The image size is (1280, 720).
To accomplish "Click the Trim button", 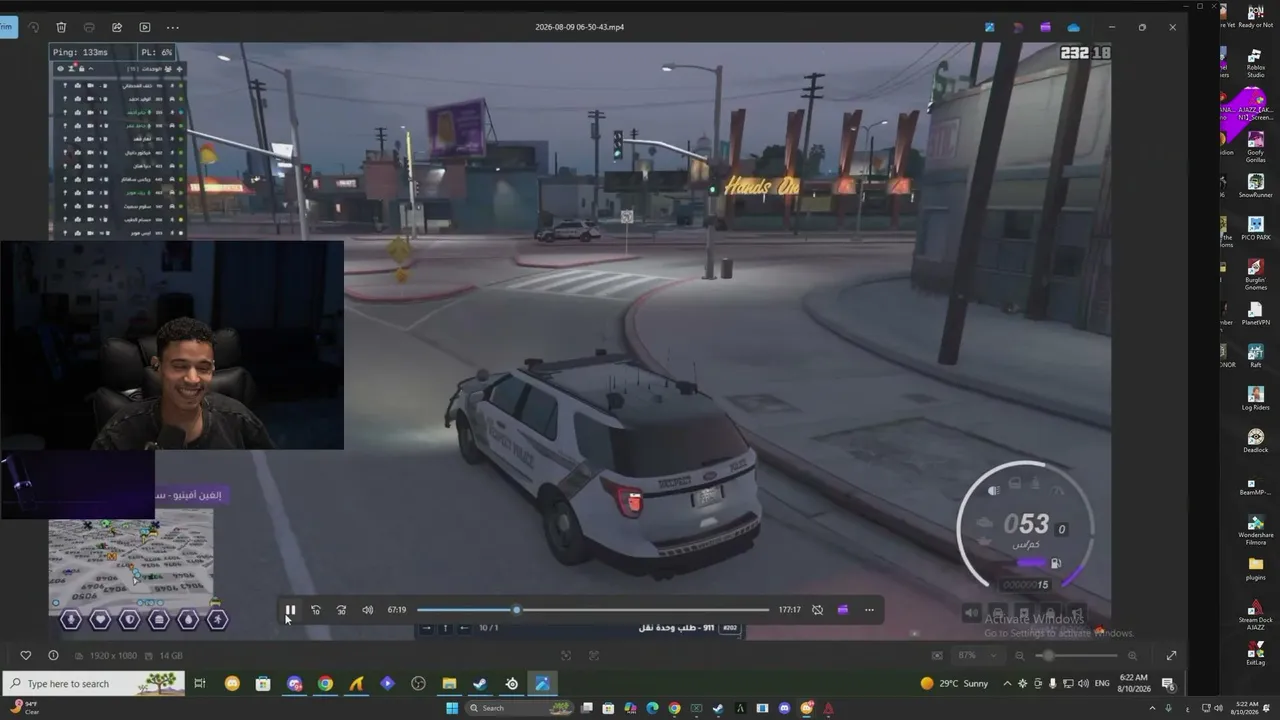I will click(x=7, y=27).
